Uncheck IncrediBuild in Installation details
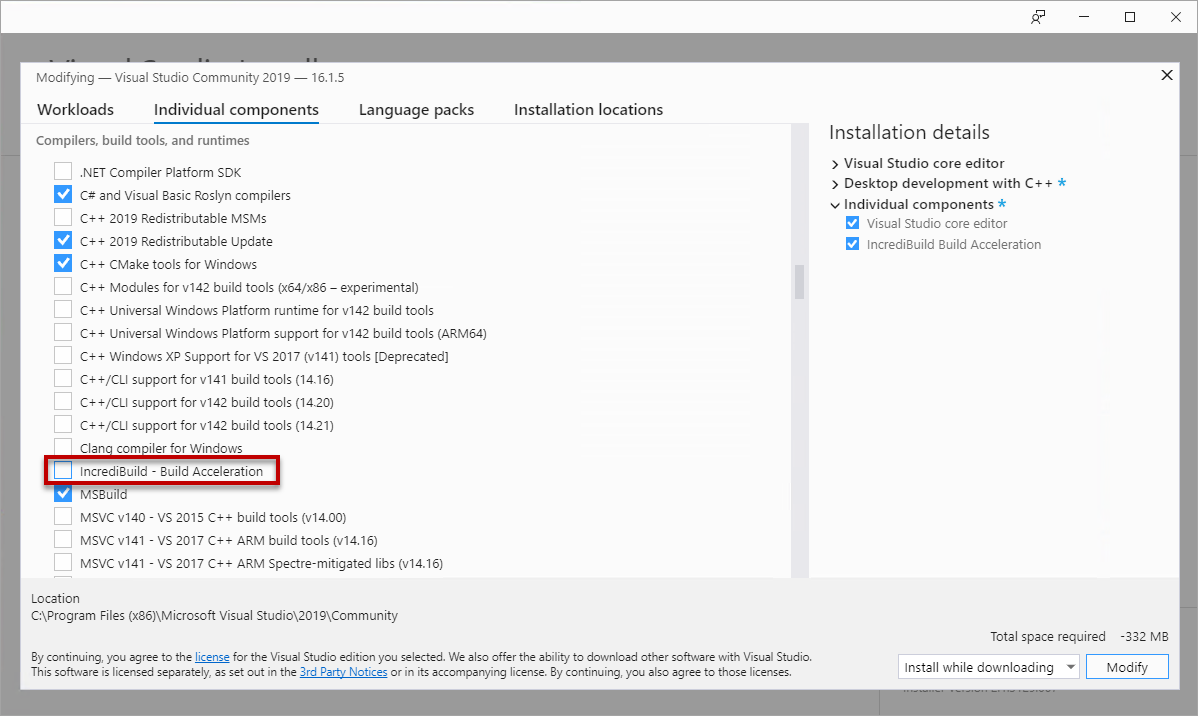This screenshot has width=1198, height=716. (852, 244)
